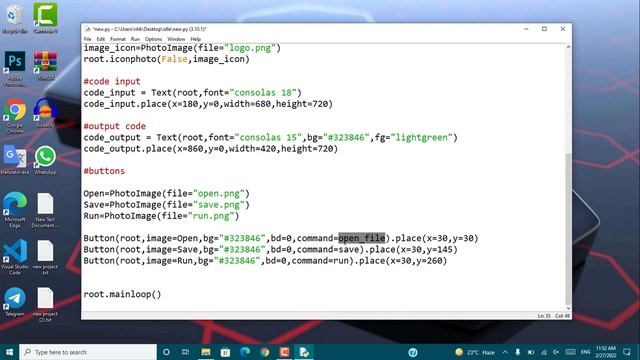The image size is (640, 360).
Task: Click the "consolas 18" font string
Action: point(263,93)
